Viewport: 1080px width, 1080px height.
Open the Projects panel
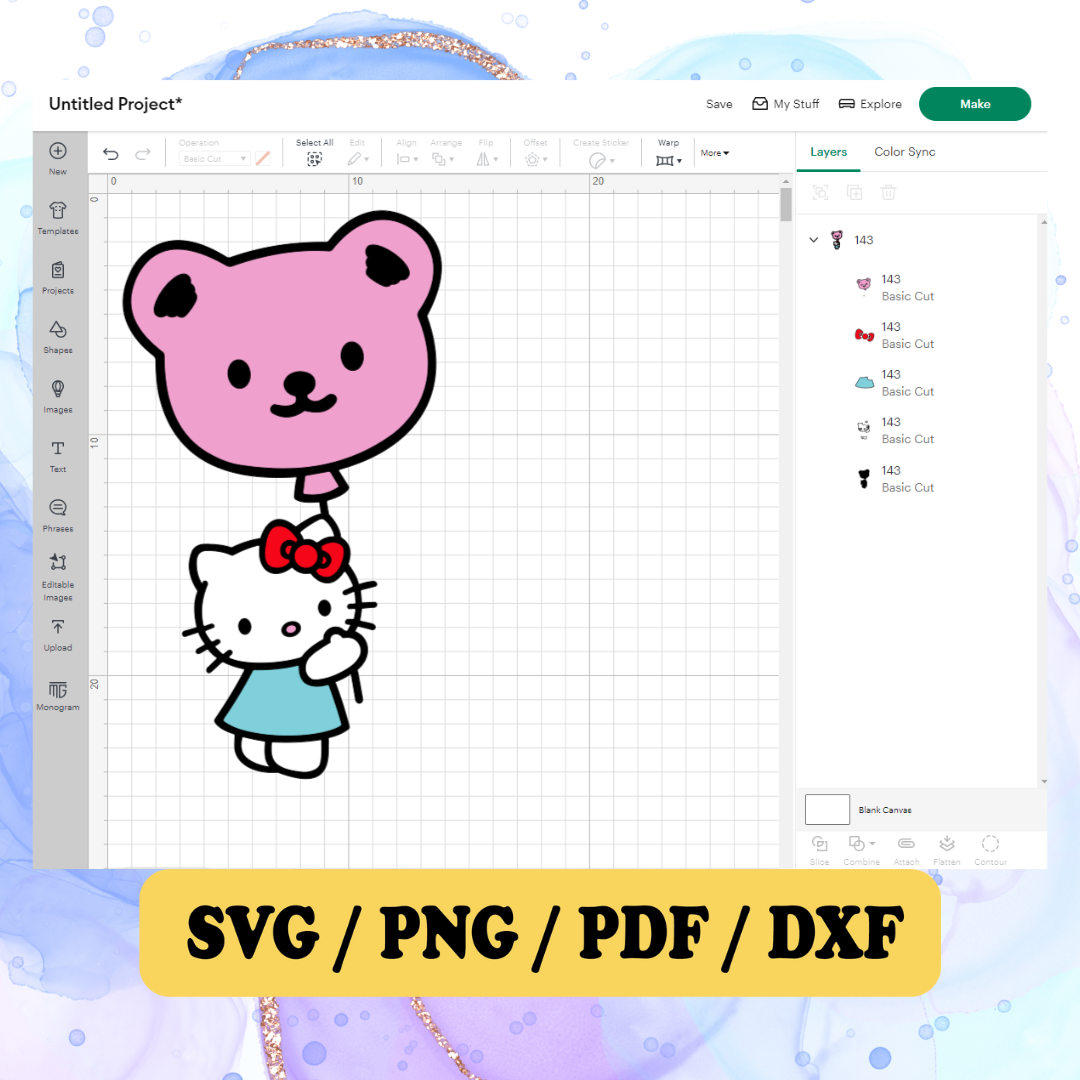58,277
